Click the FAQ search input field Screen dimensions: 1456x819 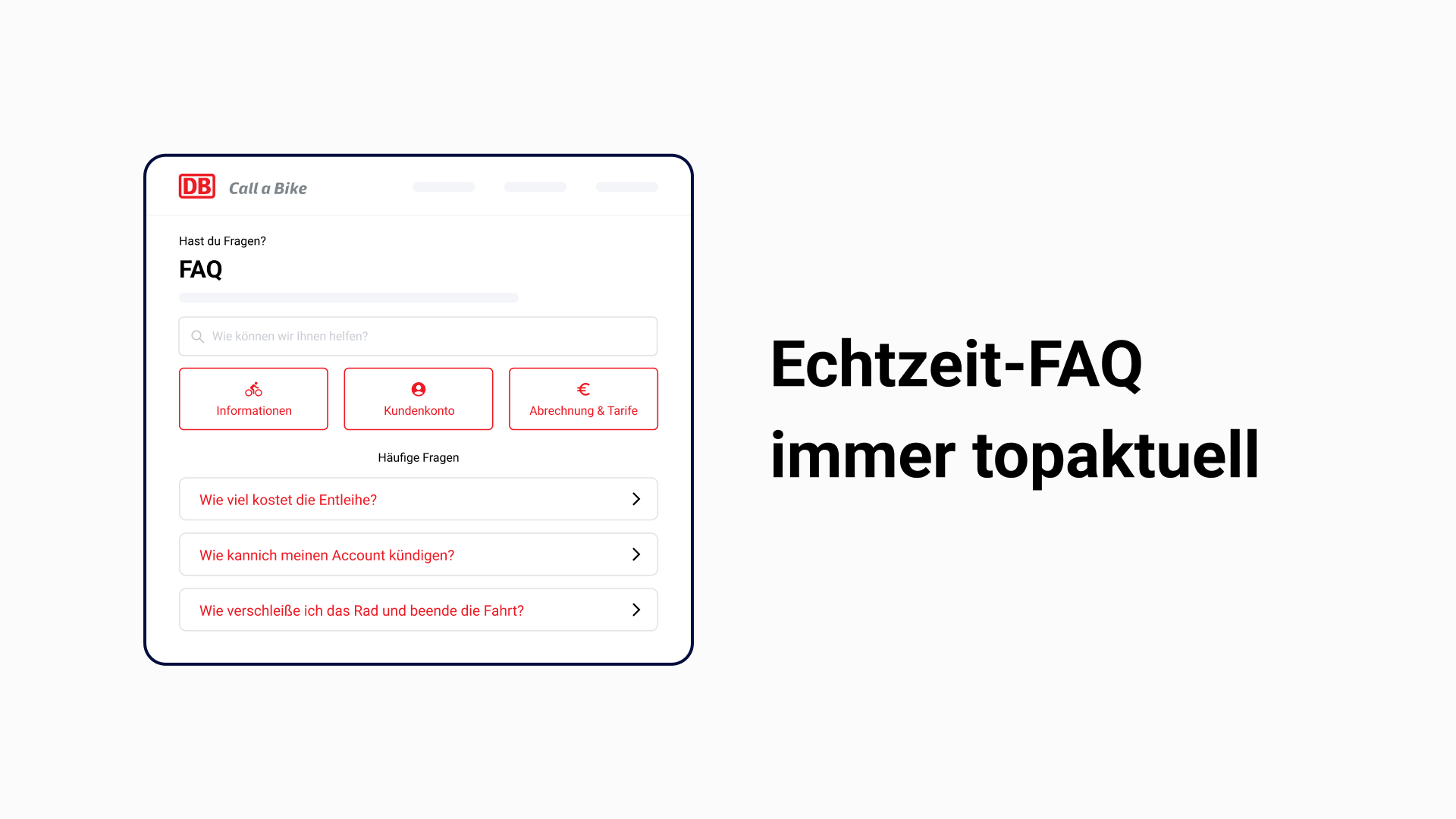tap(418, 336)
